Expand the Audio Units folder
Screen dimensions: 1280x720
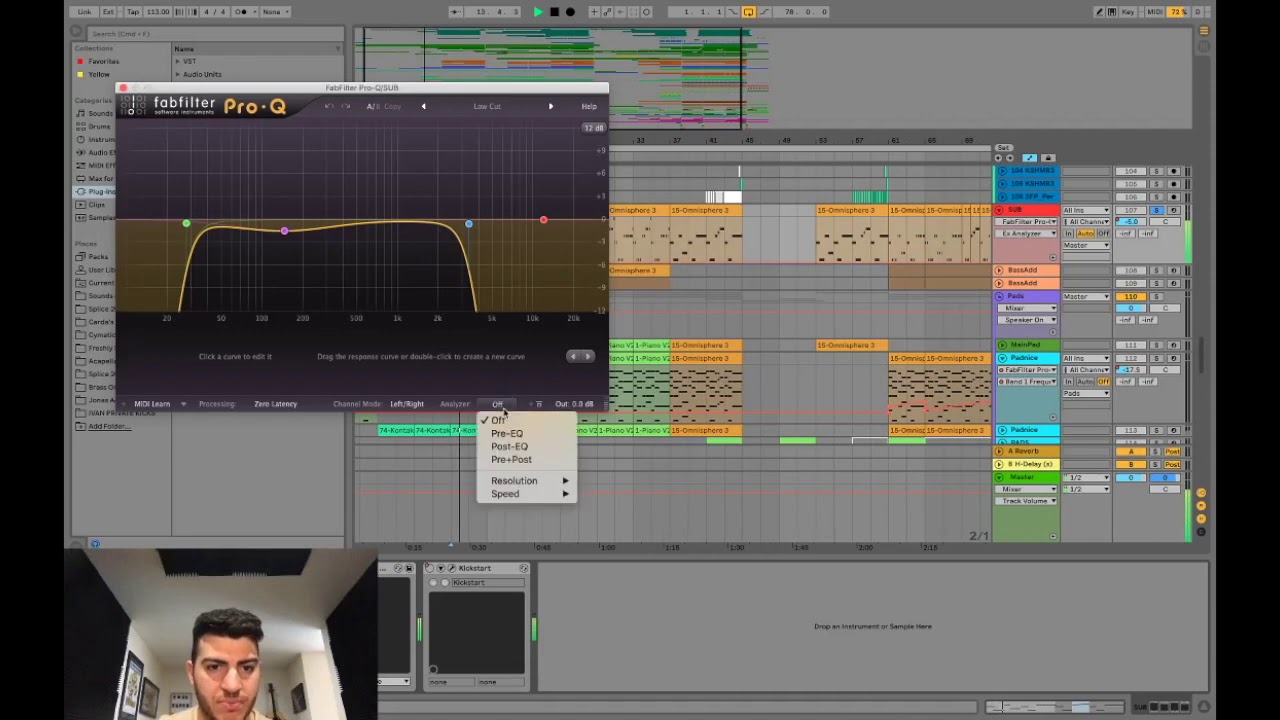(x=178, y=74)
